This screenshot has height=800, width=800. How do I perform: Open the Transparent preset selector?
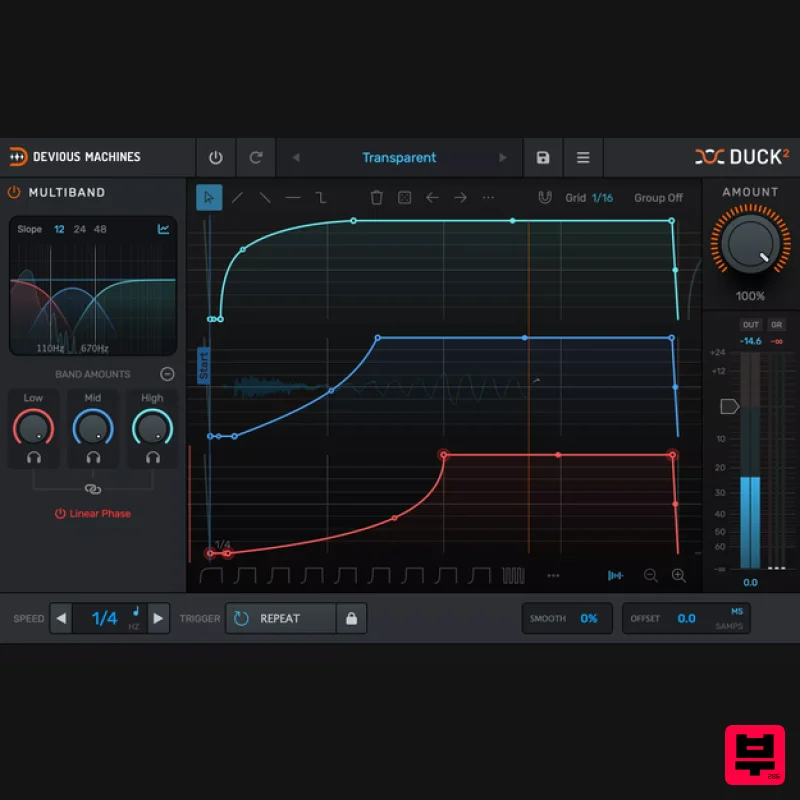coord(399,158)
